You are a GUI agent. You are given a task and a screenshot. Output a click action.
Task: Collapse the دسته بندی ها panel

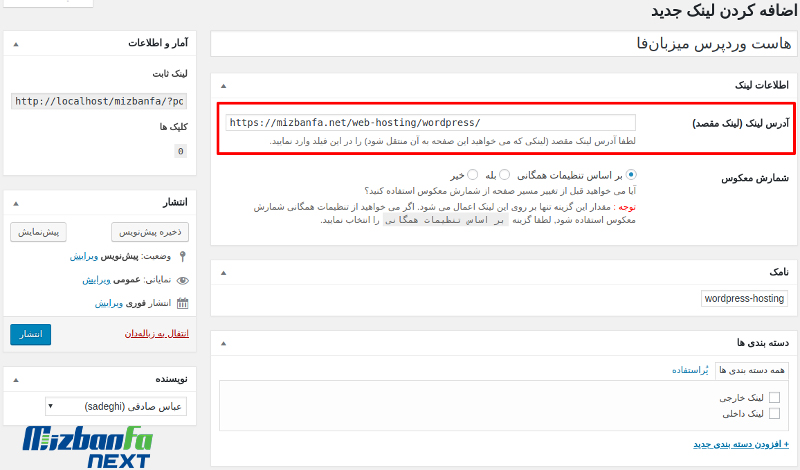point(223,343)
